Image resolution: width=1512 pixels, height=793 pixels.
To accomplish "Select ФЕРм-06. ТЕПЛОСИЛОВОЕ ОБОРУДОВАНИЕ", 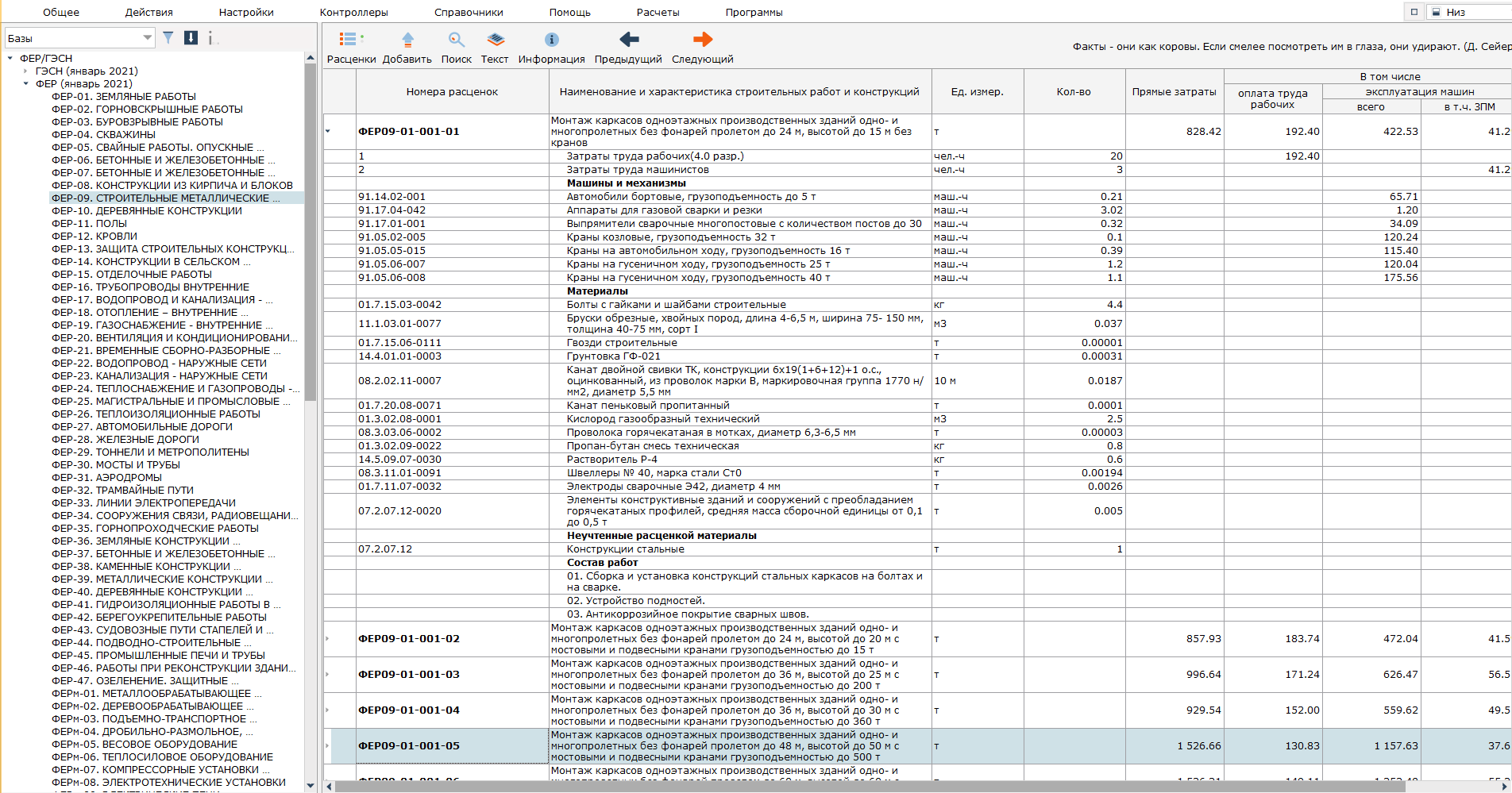I will pos(162,756).
